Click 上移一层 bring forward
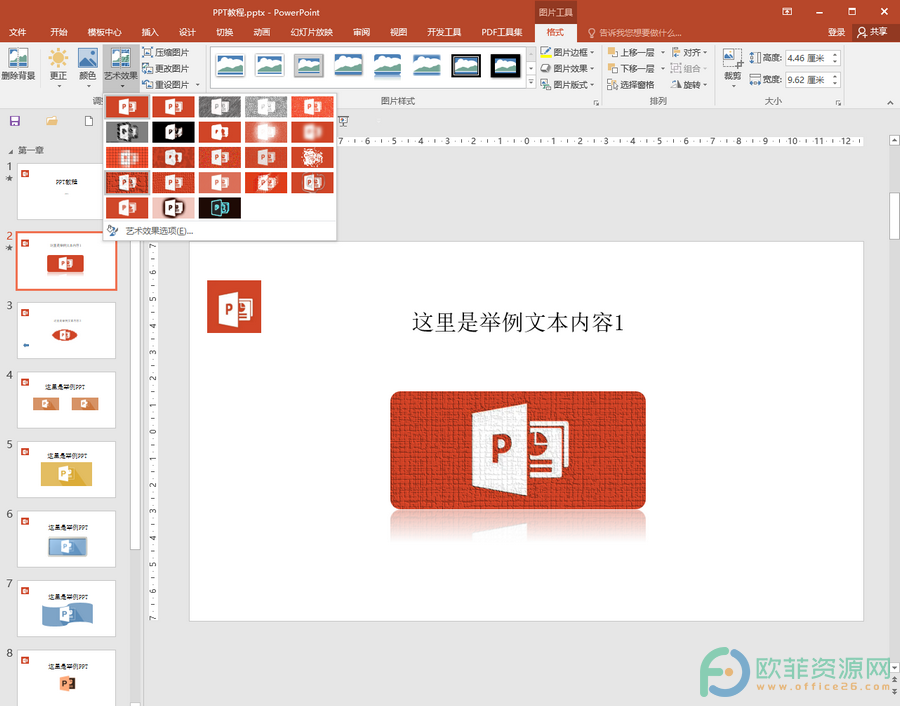 [x=631, y=52]
